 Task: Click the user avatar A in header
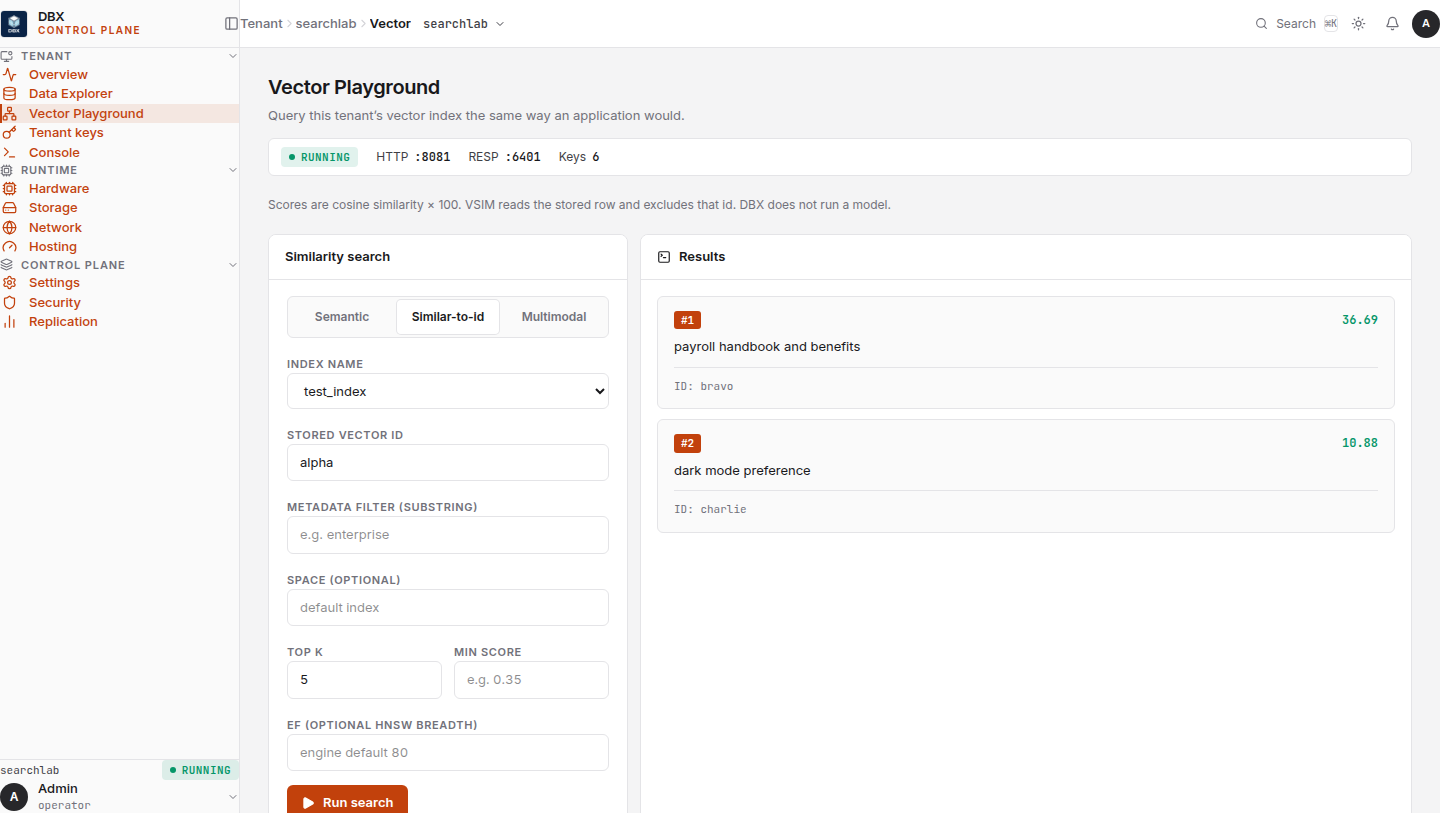click(x=1425, y=23)
